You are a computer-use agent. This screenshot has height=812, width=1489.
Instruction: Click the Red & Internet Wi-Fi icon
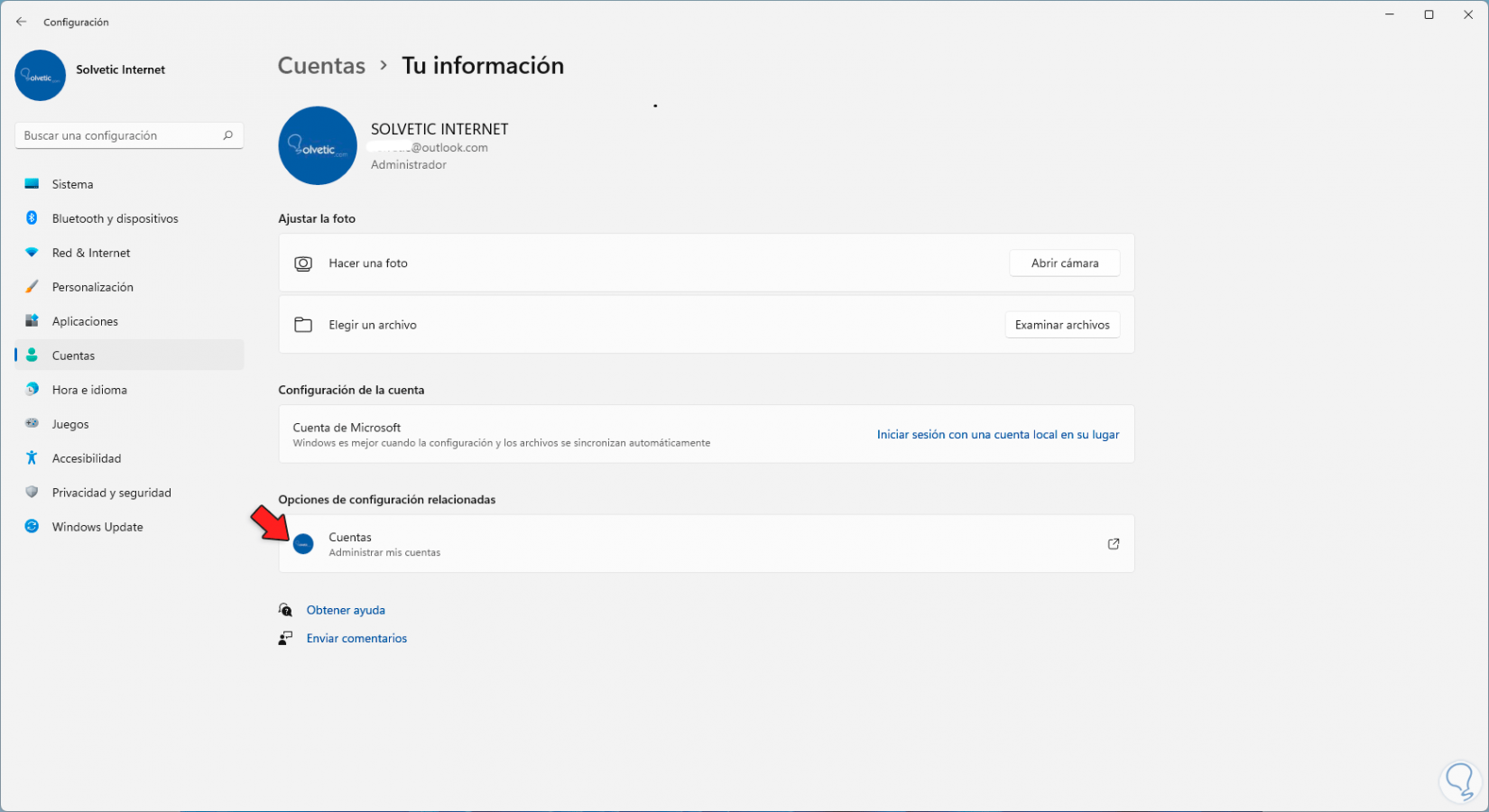(32, 253)
